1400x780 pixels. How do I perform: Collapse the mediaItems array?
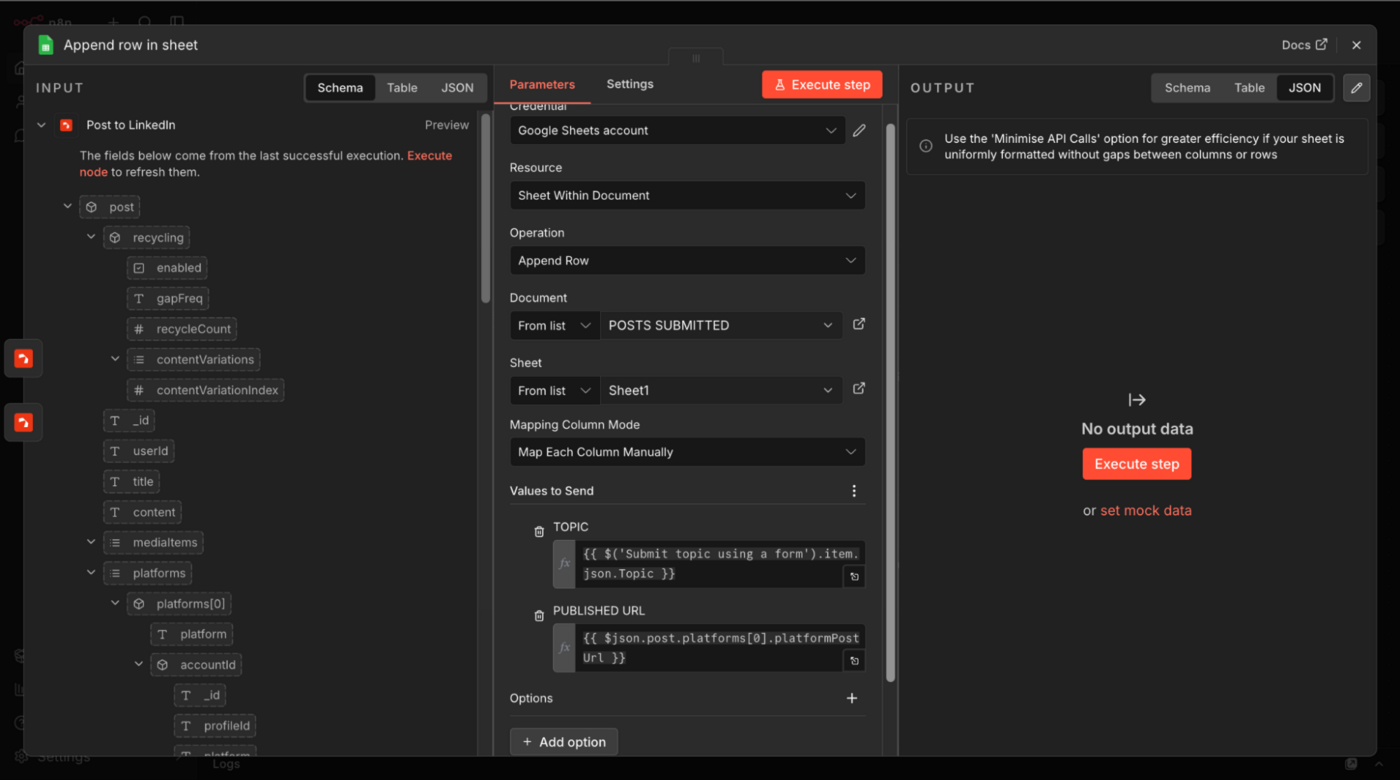[x=91, y=542]
